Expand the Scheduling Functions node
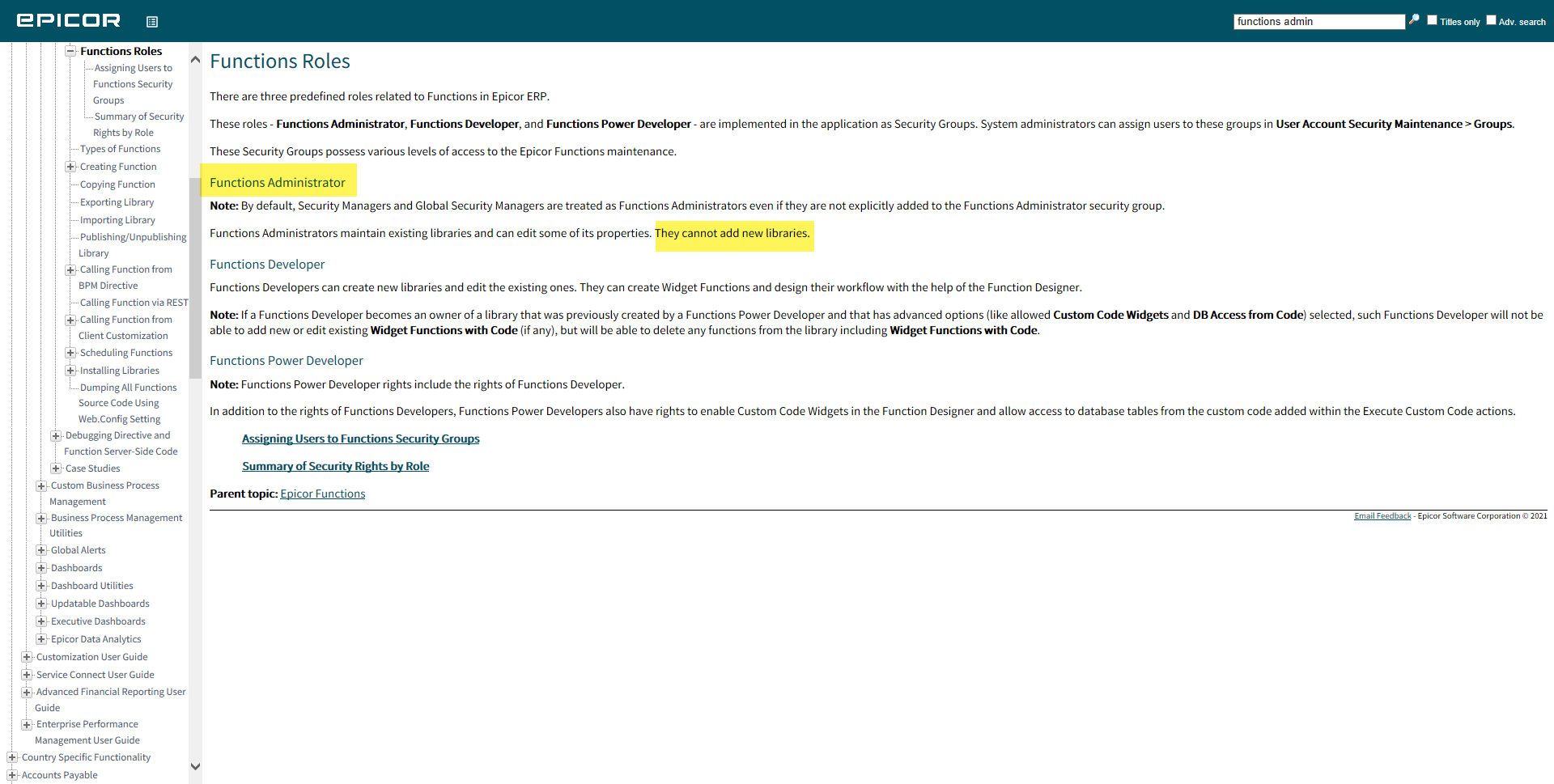 tap(70, 353)
